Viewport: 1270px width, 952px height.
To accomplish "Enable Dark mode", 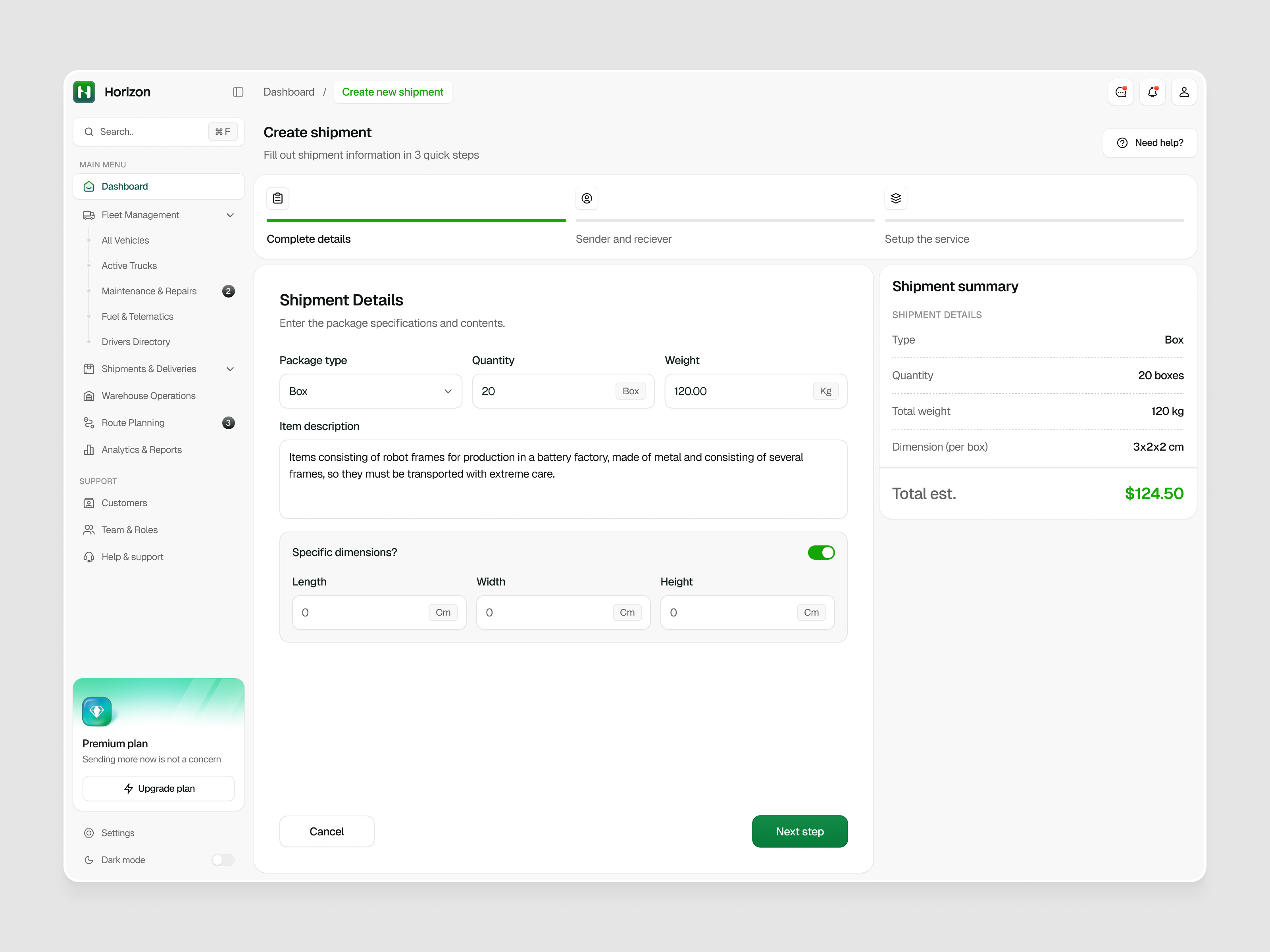I will pos(223,860).
